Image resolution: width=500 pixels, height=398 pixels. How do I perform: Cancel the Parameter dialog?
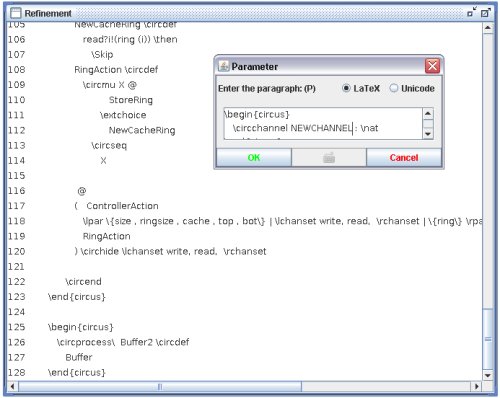pos(404,157)
